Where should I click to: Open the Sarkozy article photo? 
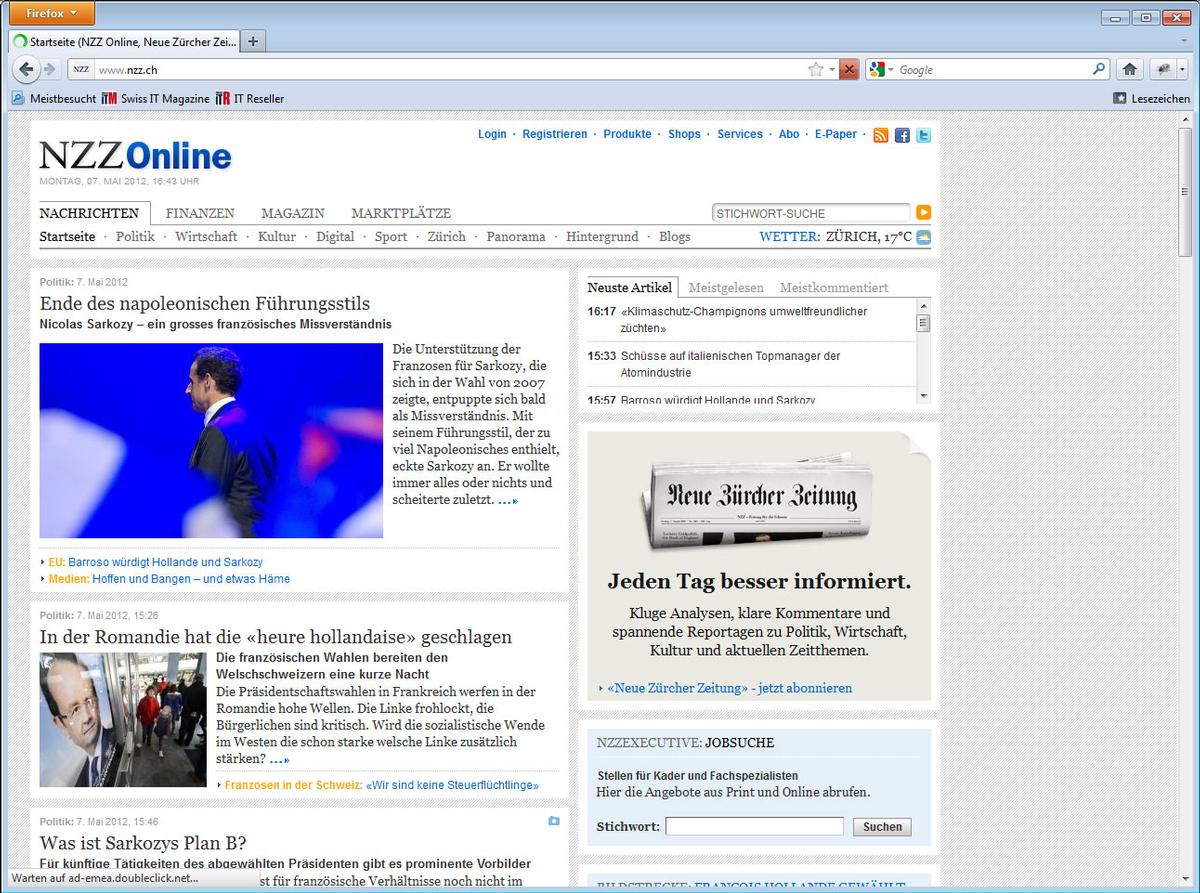[211, 441]
